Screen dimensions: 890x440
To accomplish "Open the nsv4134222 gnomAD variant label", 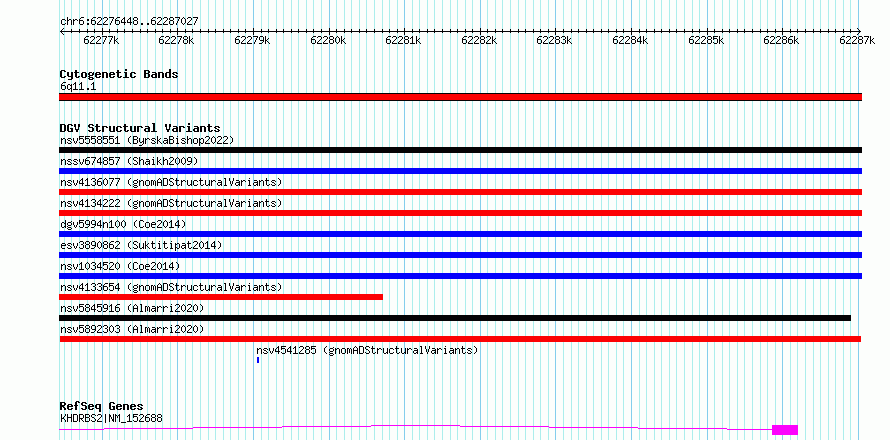I will [171, 203].
